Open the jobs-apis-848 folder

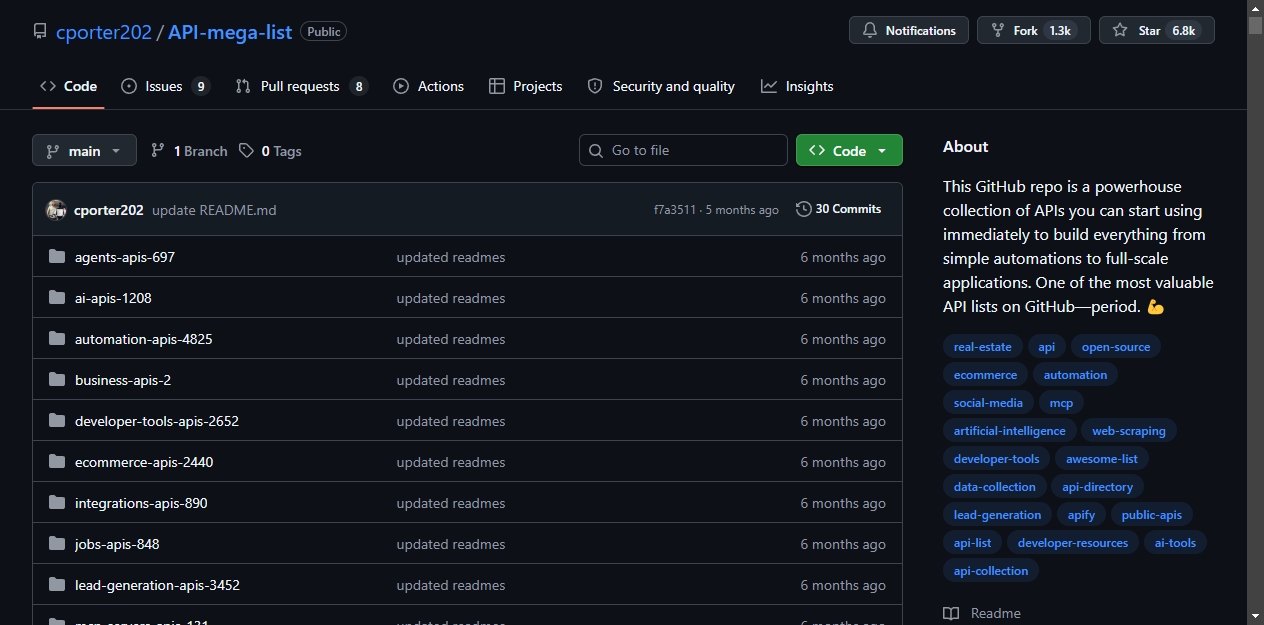[x=117, y=544]
